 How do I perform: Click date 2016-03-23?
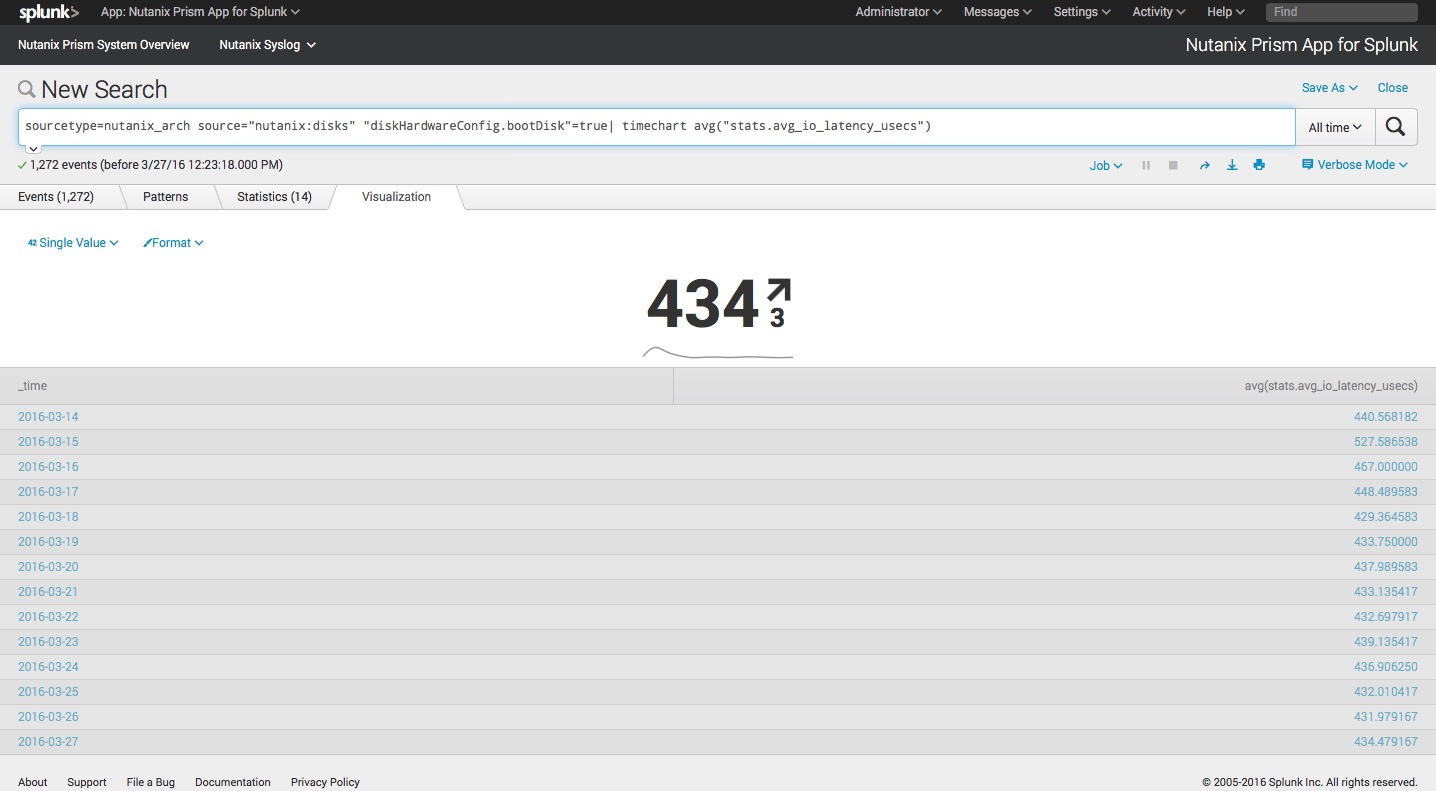click(x=48, y=642)
